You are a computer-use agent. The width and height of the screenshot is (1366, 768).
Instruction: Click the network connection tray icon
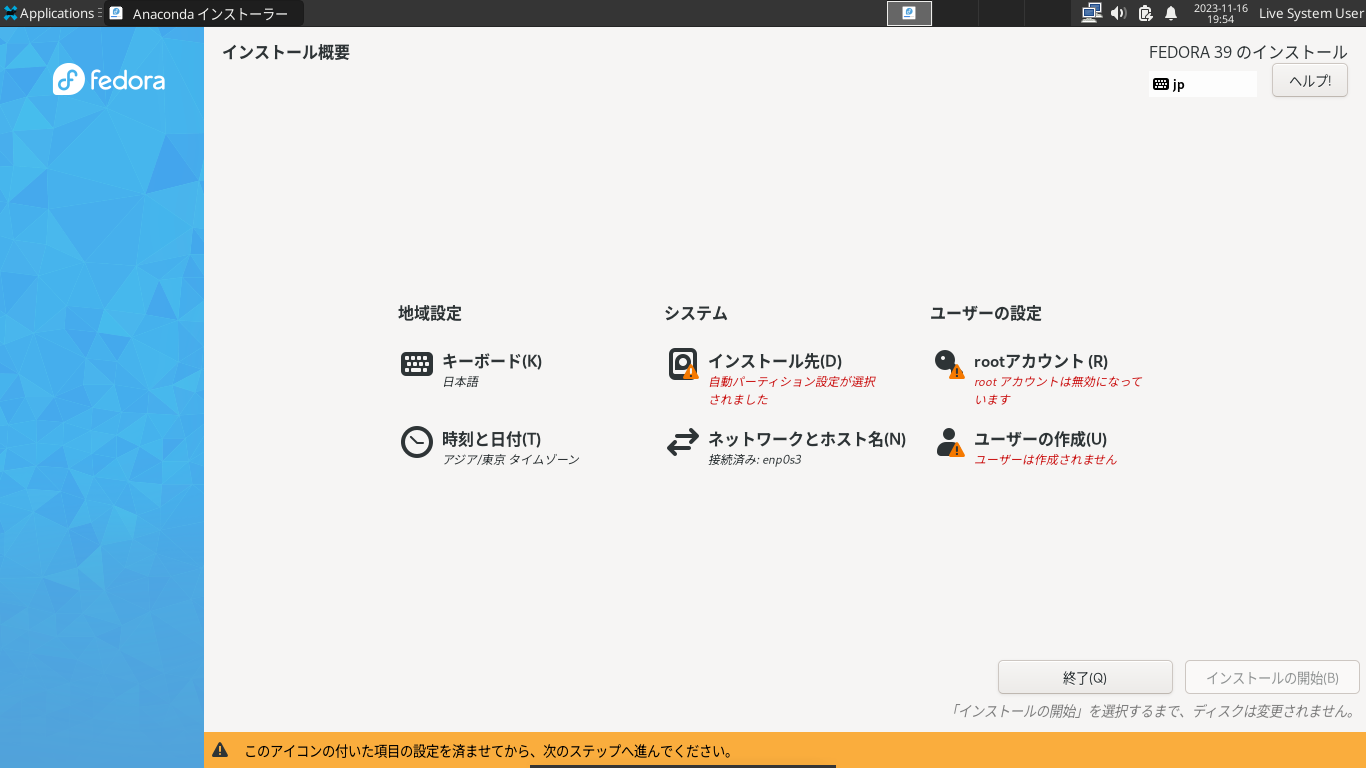pos(1091,13)
